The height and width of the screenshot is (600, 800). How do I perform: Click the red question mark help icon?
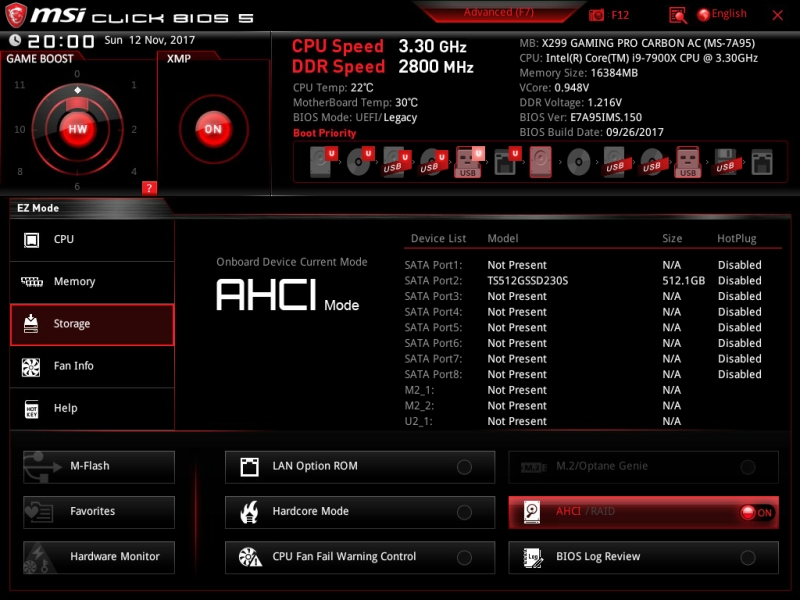pyautogui.click(x=149, y=188)
